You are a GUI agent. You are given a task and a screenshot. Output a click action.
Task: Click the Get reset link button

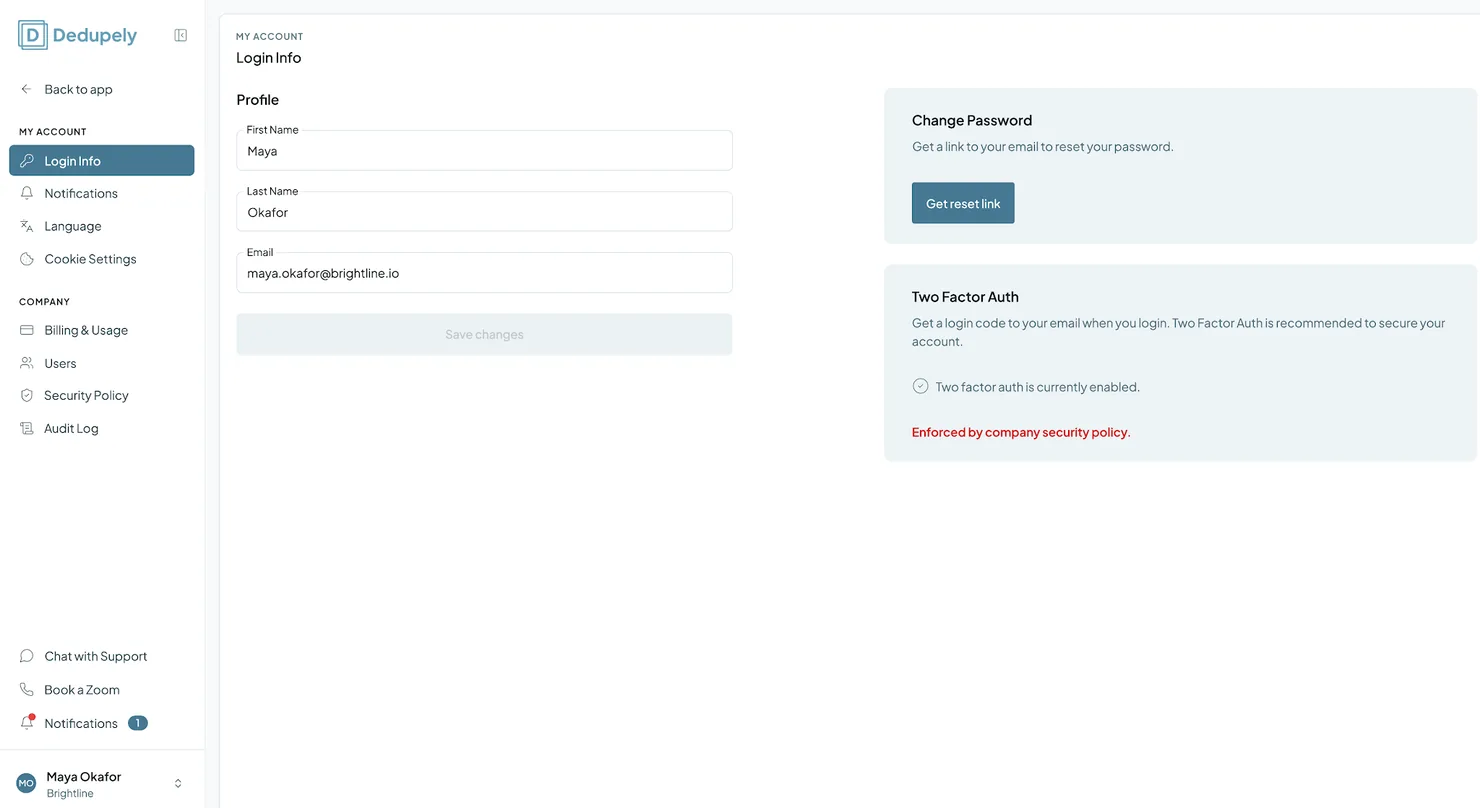[x=963, y=203]
